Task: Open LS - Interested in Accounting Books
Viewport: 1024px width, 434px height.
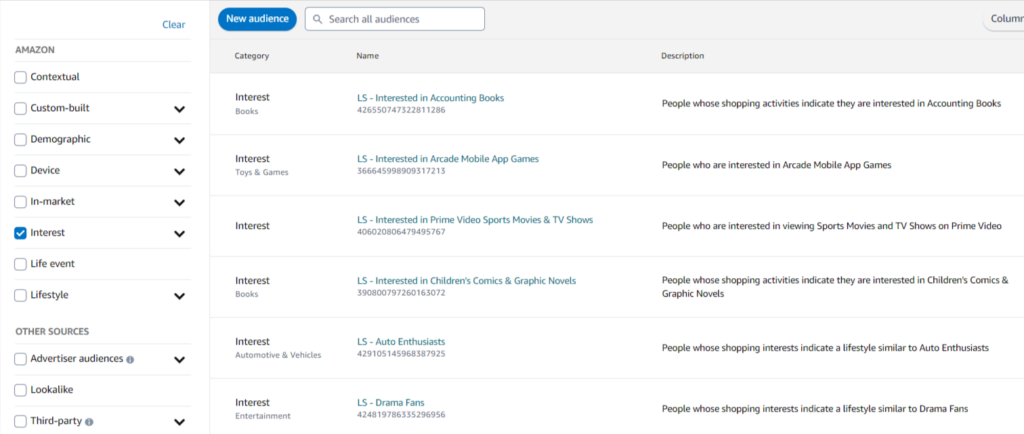Action: tap(430, 98)
